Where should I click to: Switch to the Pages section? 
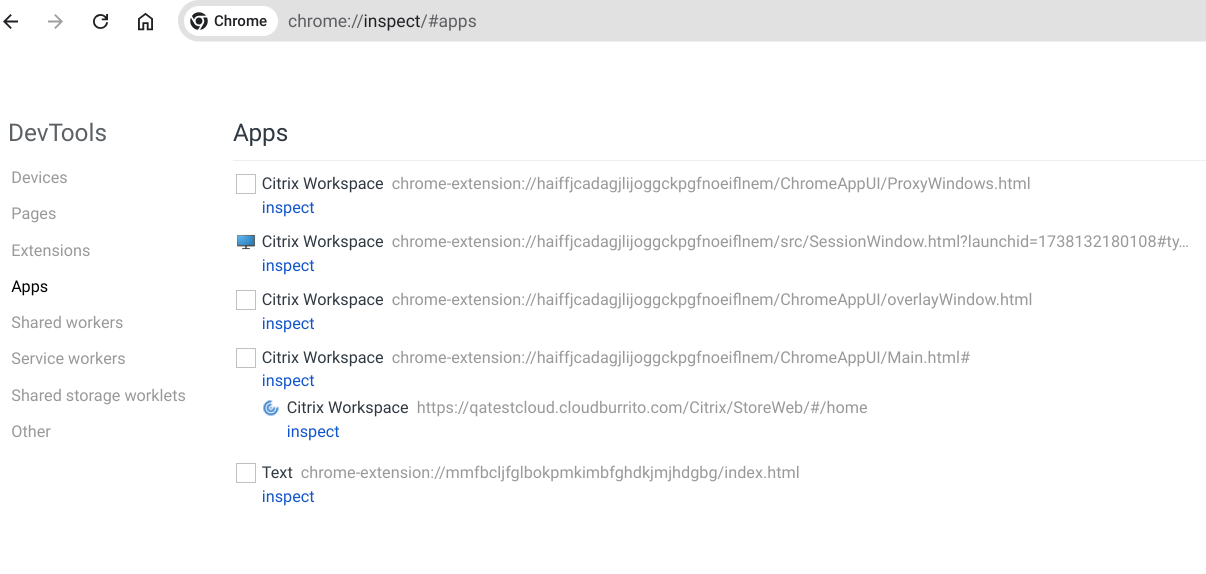click(x=34, y=214)
